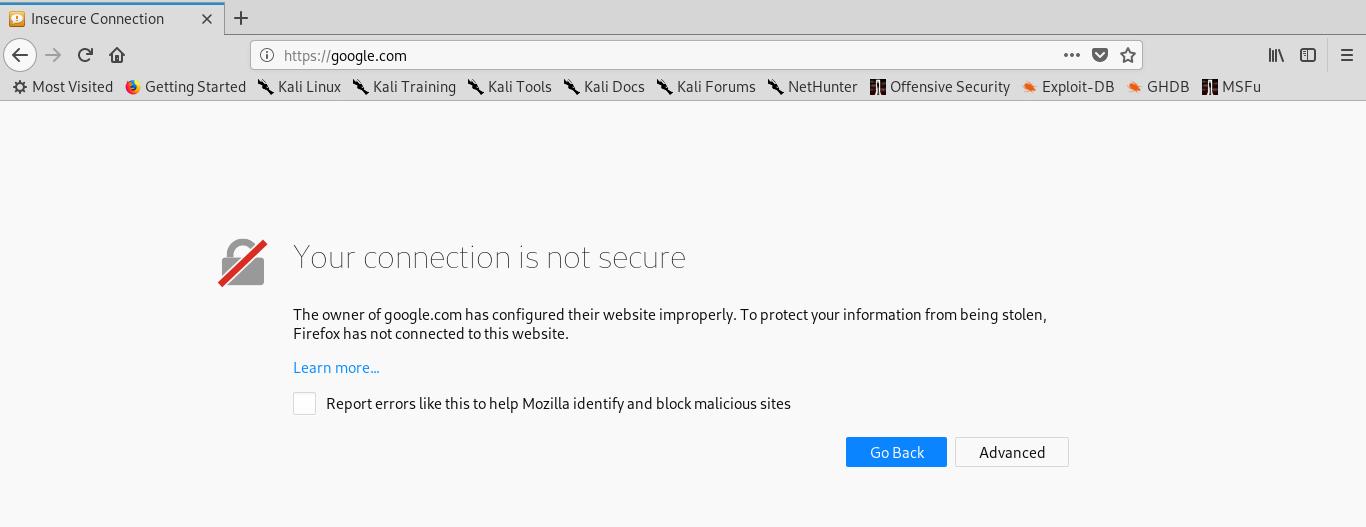Open the Kali Tools bookmark

(x=509, y=87)
